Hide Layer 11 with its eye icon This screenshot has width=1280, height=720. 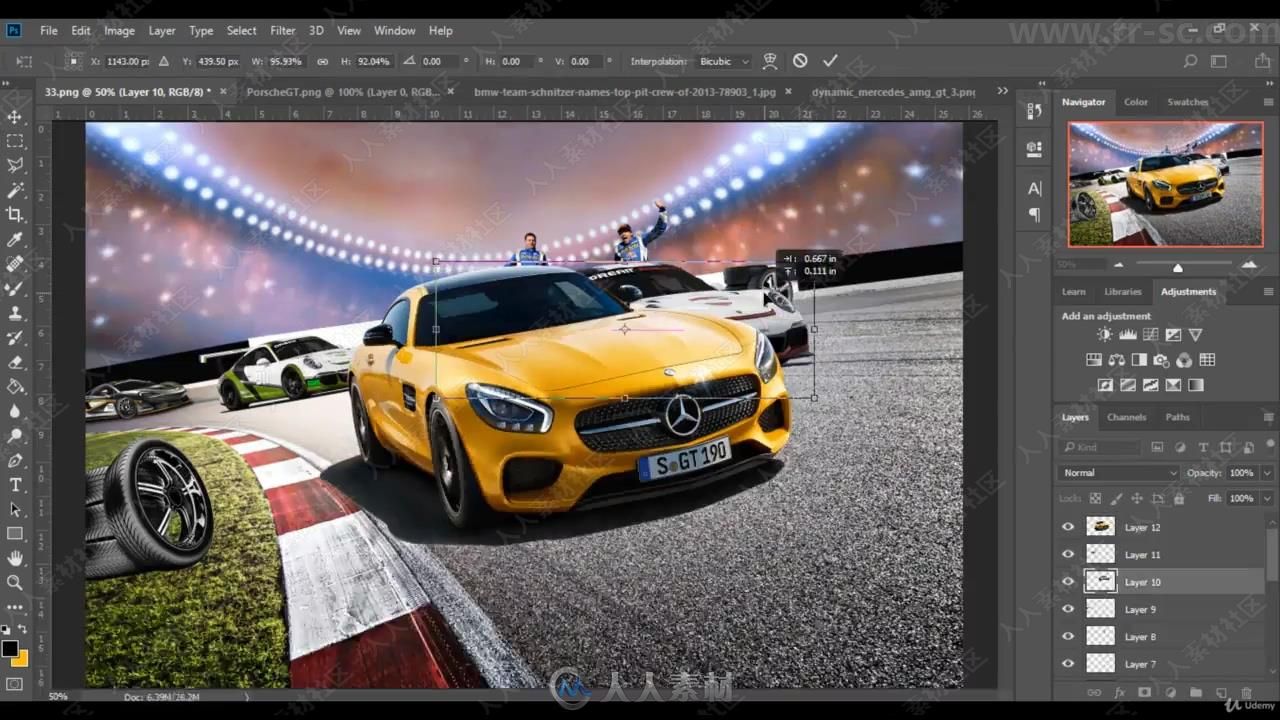pos(1068,554)
